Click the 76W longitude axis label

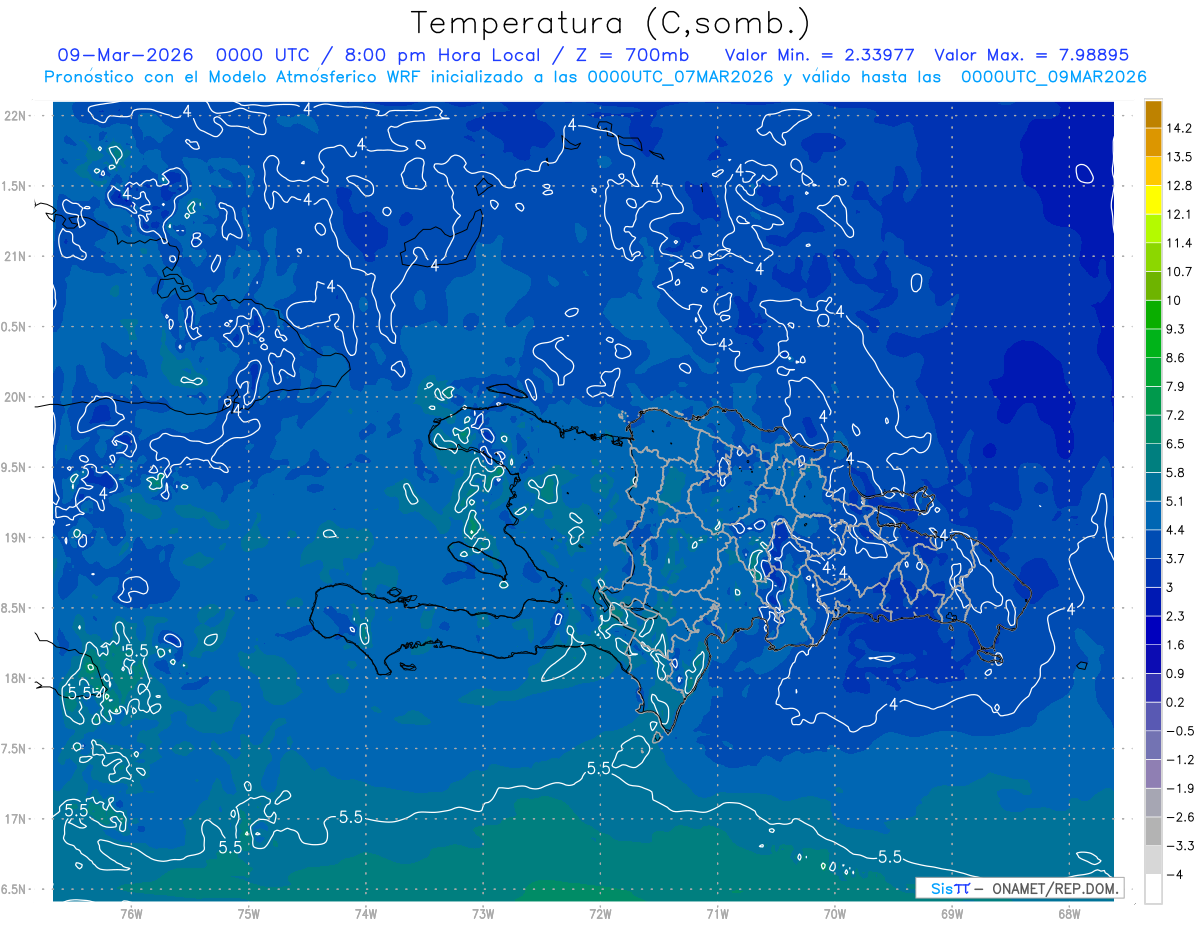click(x=131, y=914)
